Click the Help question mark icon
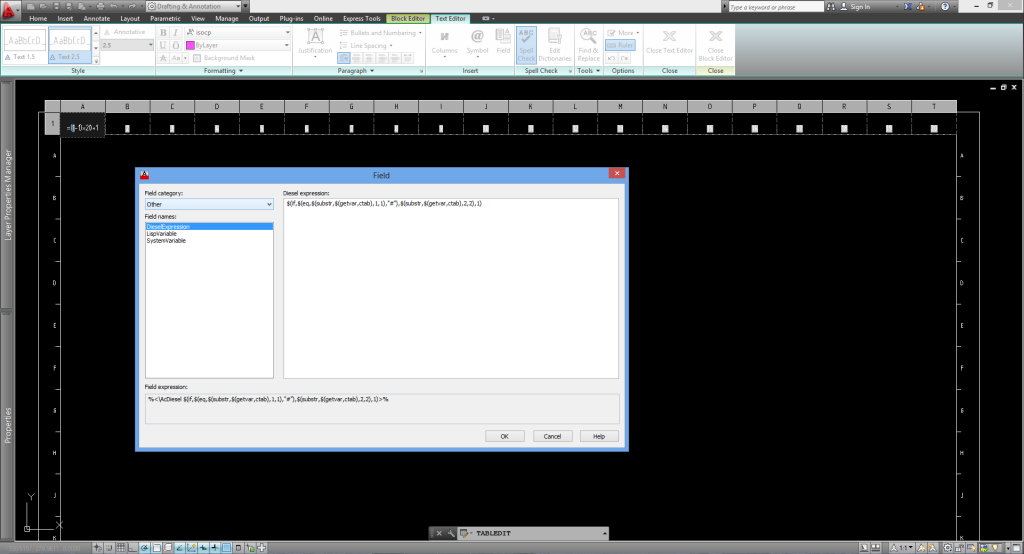Image resolution: width=1024 pixels, height=554 pixels. coord(945,7)
